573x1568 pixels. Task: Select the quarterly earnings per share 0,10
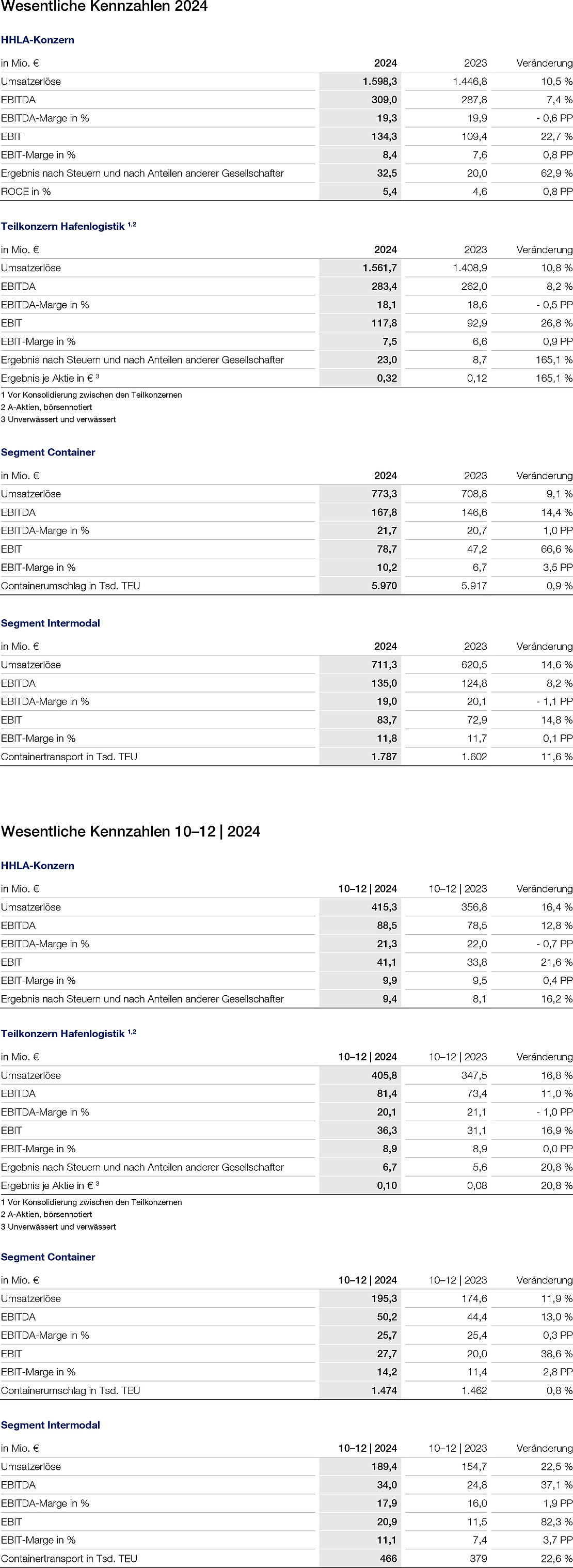(387, 1186)
